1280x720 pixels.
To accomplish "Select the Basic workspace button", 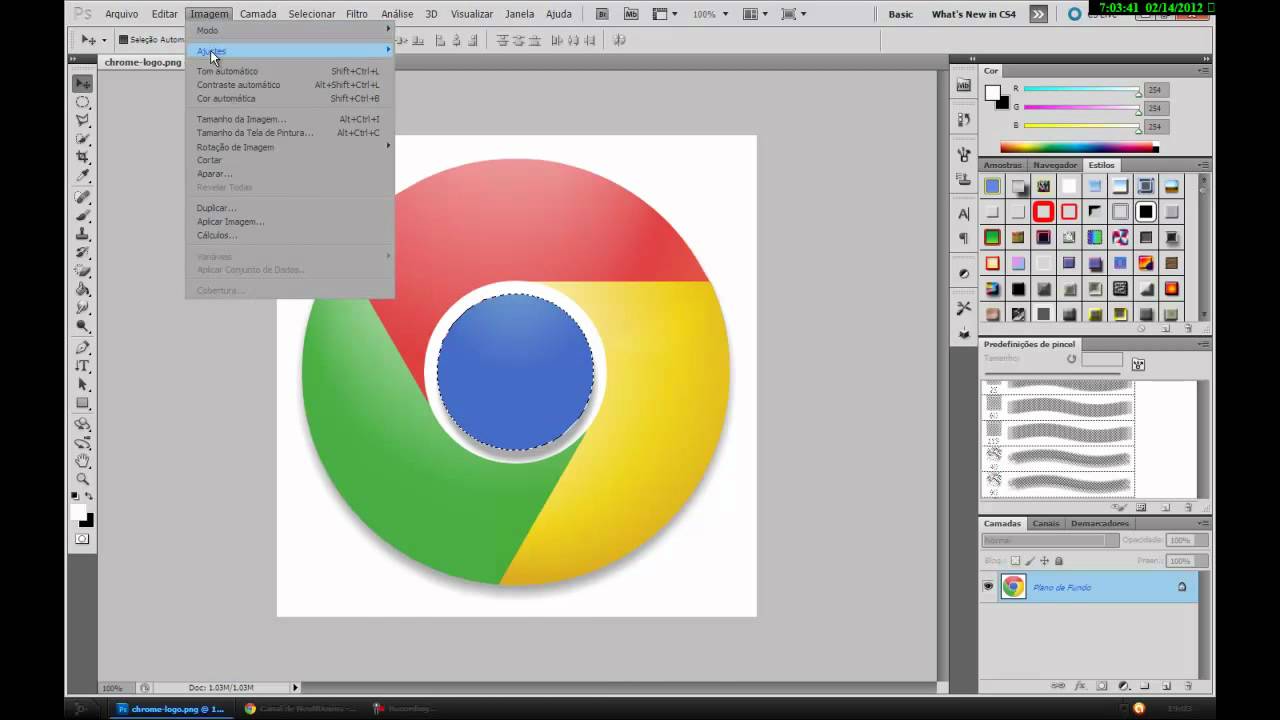I will coord(900,14).
